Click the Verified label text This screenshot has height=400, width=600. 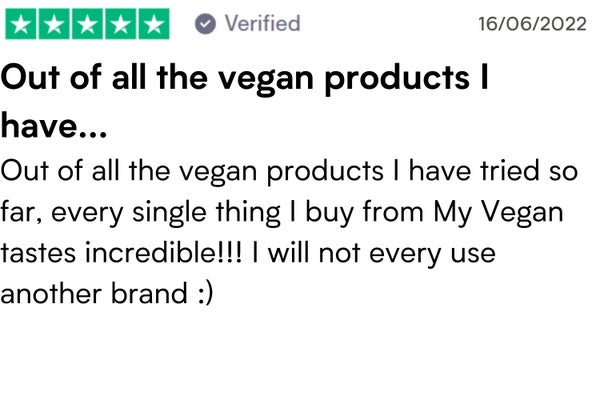pyautogui.click(x=262, y=23)
